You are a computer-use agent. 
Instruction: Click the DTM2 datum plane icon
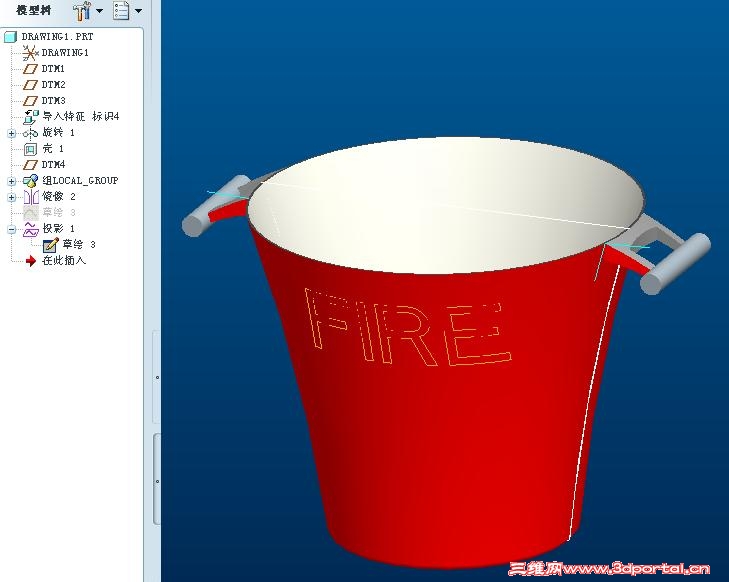(31, 85)
